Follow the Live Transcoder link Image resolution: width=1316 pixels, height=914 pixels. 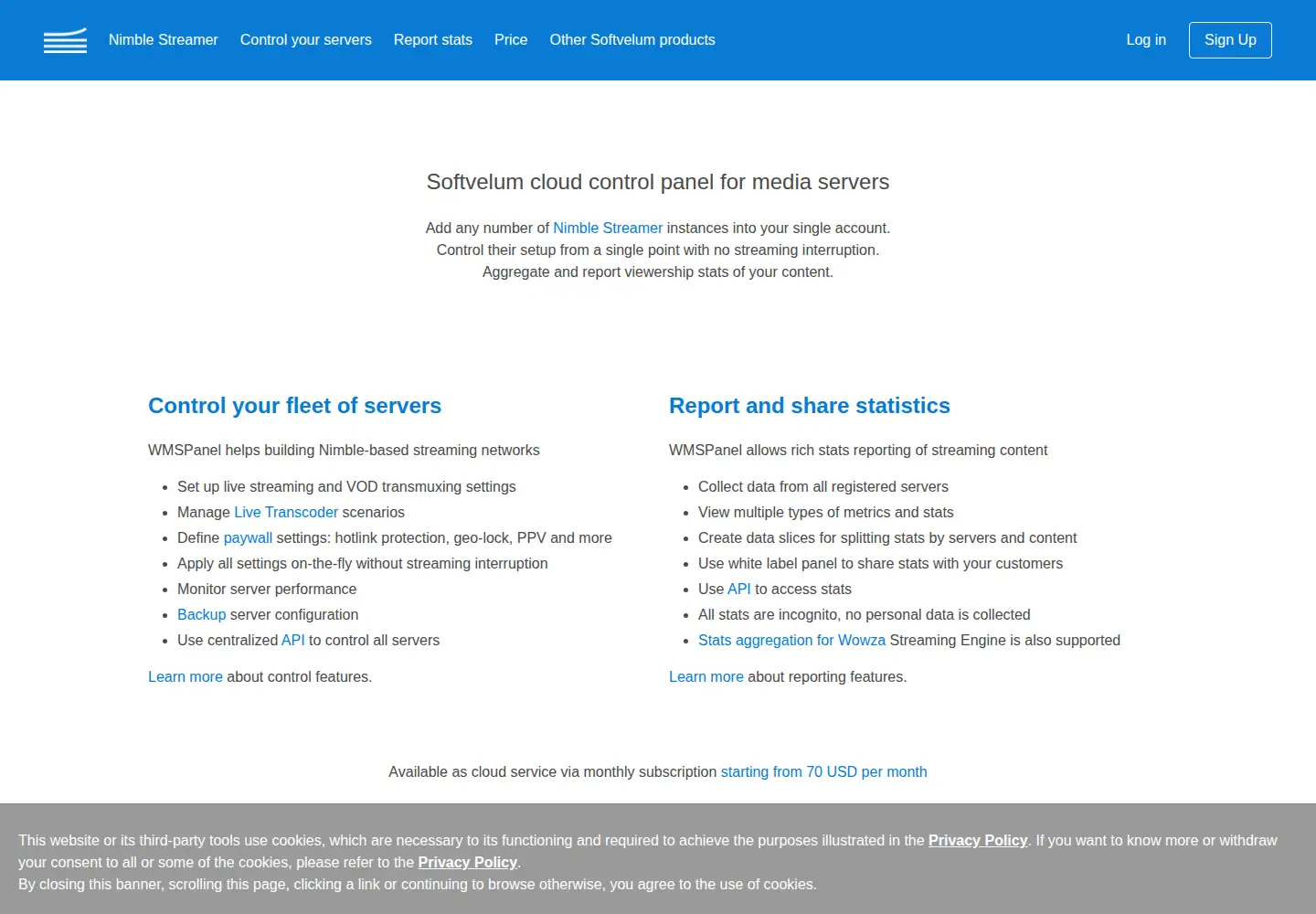[x=286, y=513]
